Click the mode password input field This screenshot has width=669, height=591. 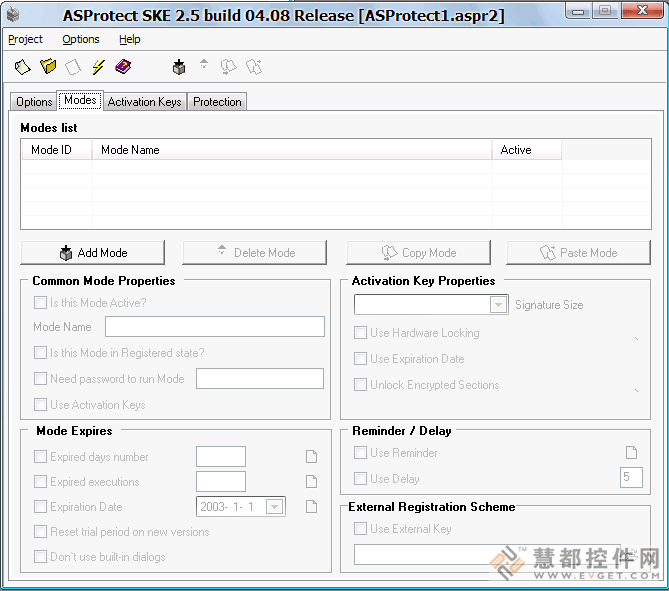click(x=260, y=378)
